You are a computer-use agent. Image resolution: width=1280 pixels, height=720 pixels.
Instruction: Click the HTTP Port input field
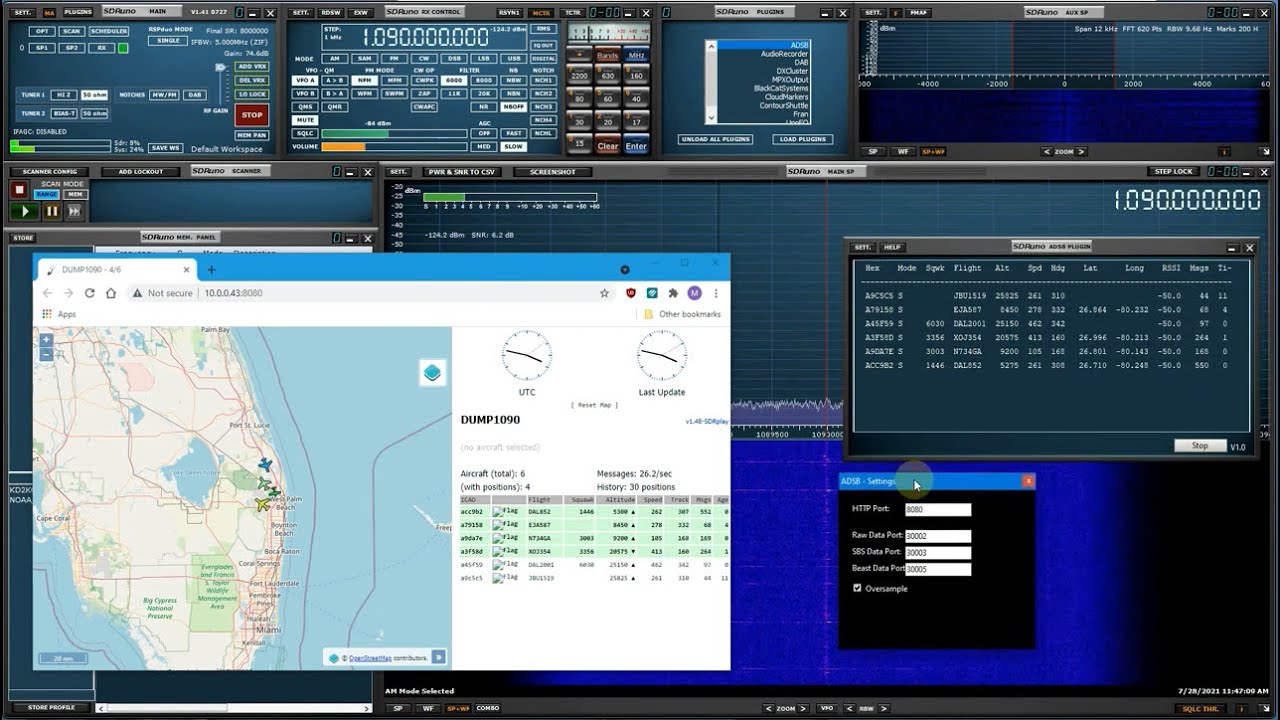[x=937, y=510]
